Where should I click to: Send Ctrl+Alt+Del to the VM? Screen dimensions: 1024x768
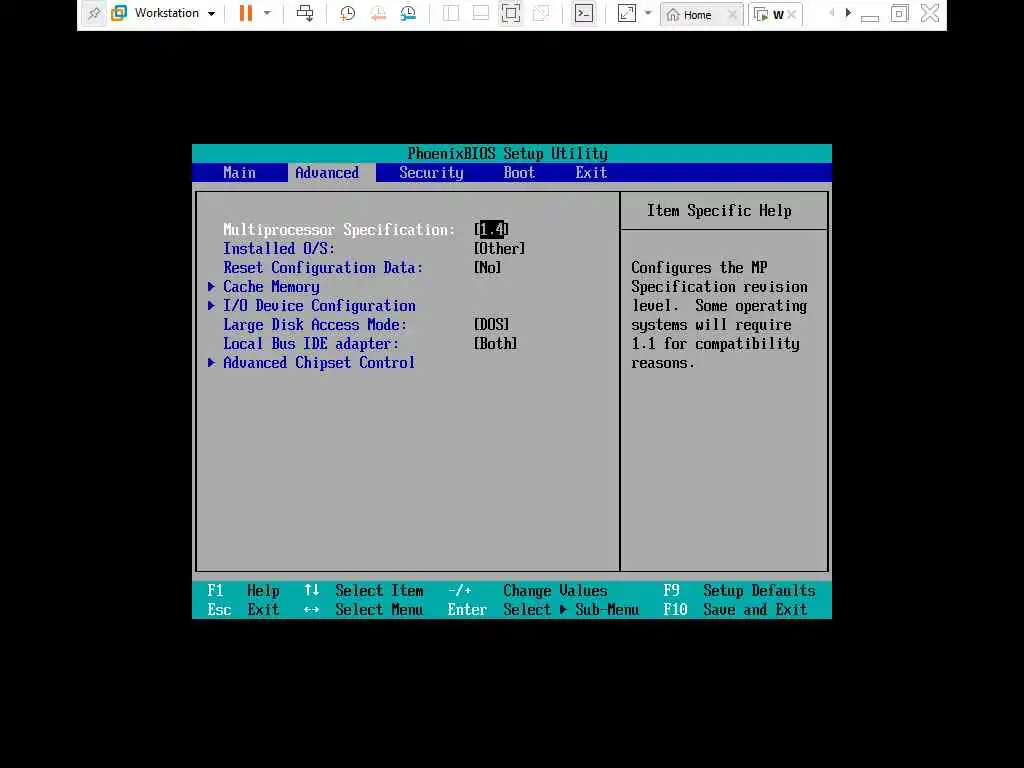305,13
